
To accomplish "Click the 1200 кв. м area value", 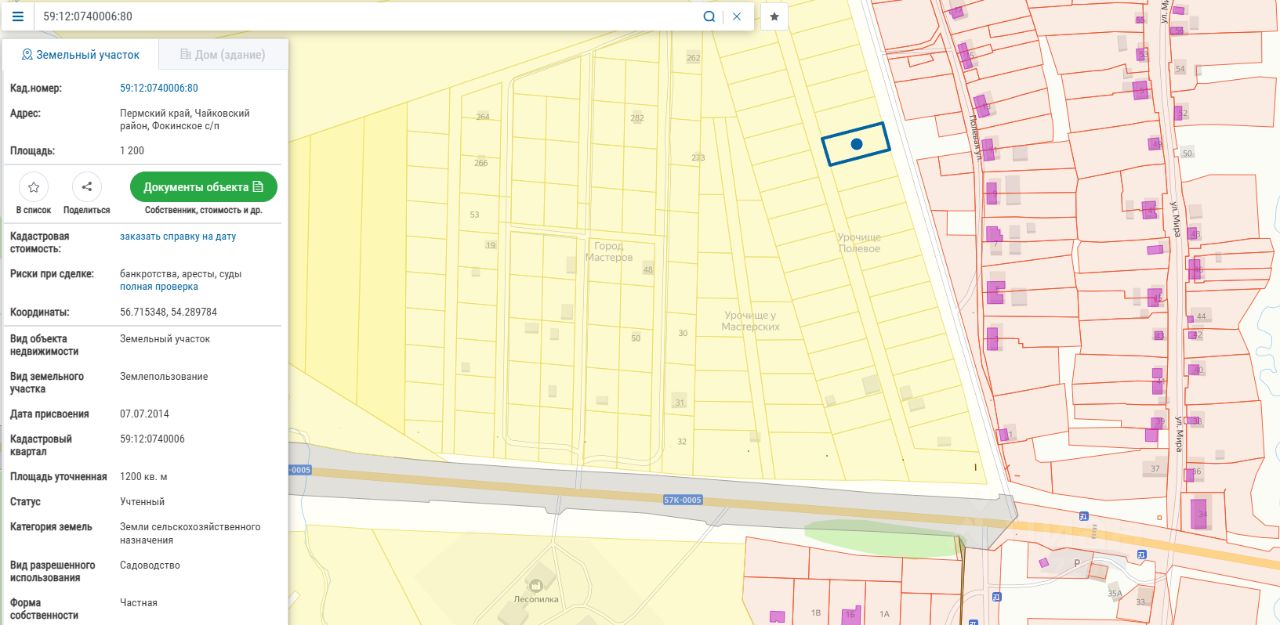I will tap(144, 476).
